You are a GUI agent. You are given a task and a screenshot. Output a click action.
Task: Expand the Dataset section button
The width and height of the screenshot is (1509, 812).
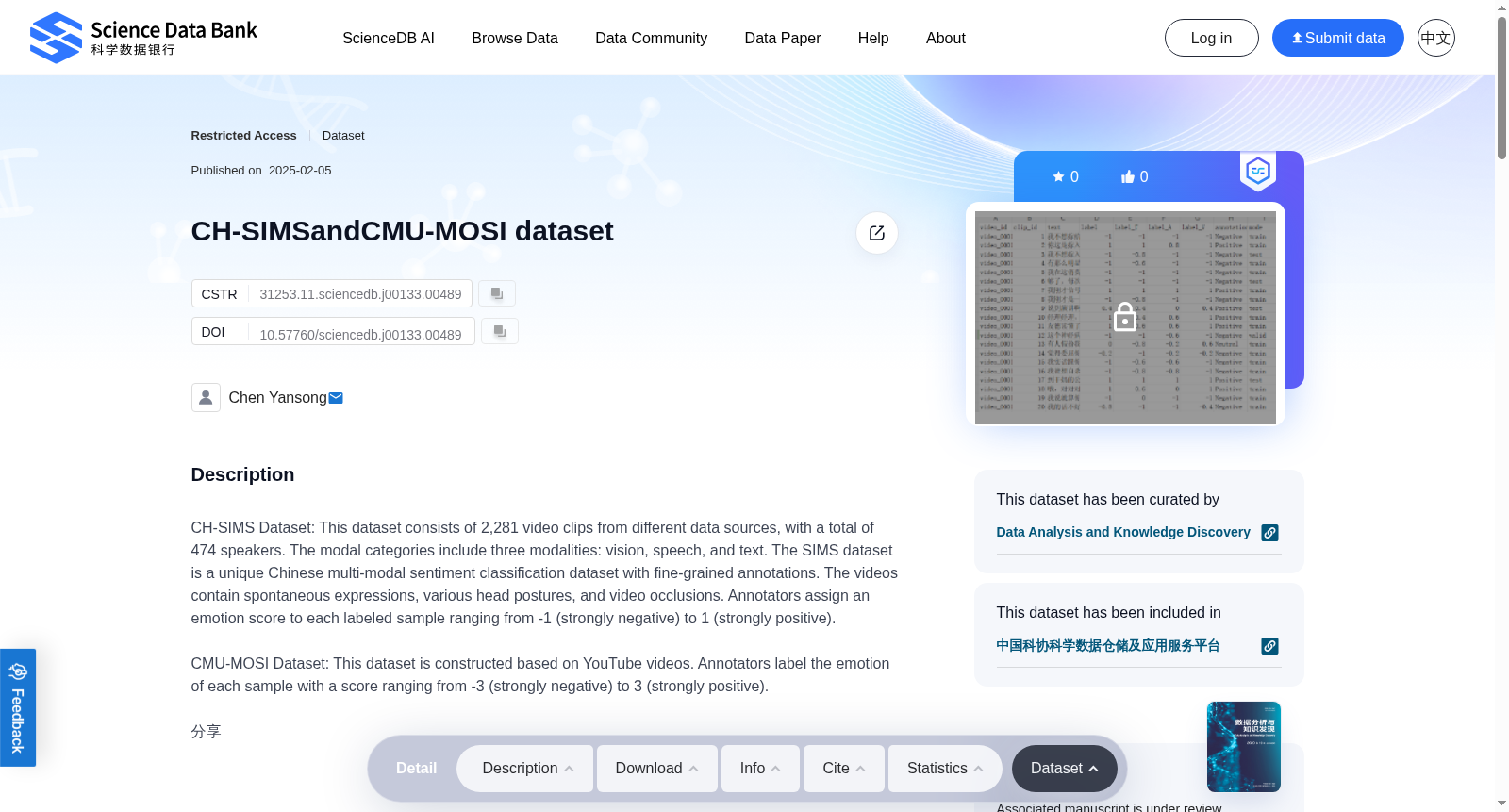[x=1065, y=769]
